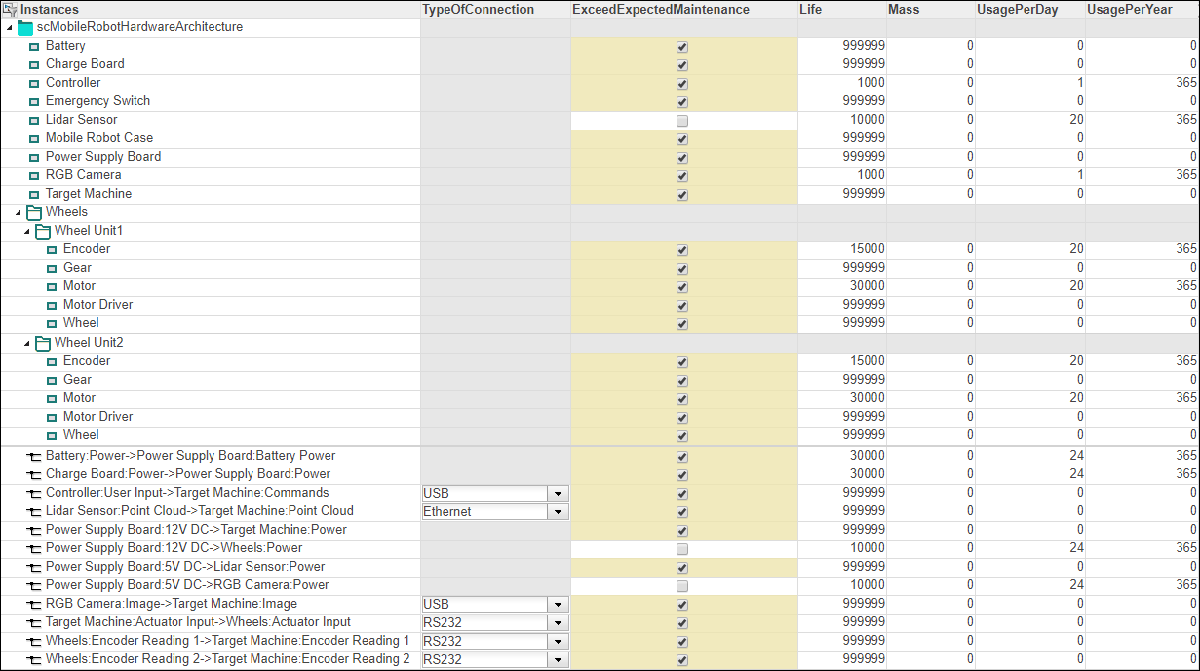
Task: Click the 5V DC->RGB Camera:Power connector icon
Action: pos(34,586)
